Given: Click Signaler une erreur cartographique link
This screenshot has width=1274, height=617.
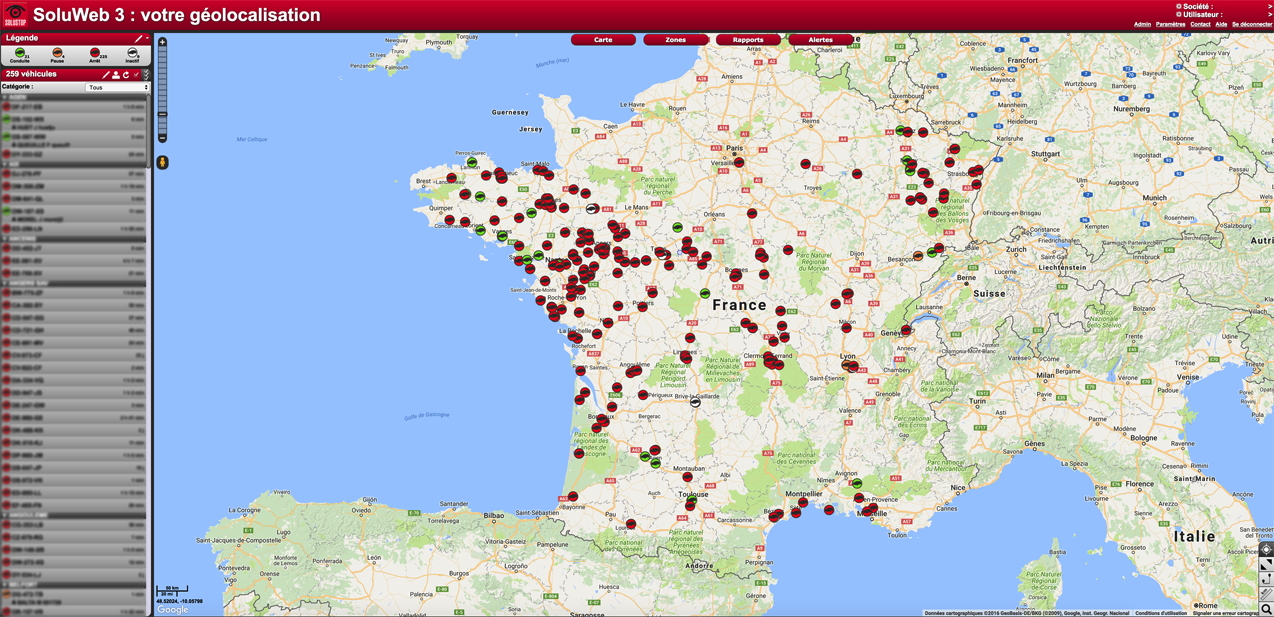Looking at the screenshot, I should (x=1225, y=613).
